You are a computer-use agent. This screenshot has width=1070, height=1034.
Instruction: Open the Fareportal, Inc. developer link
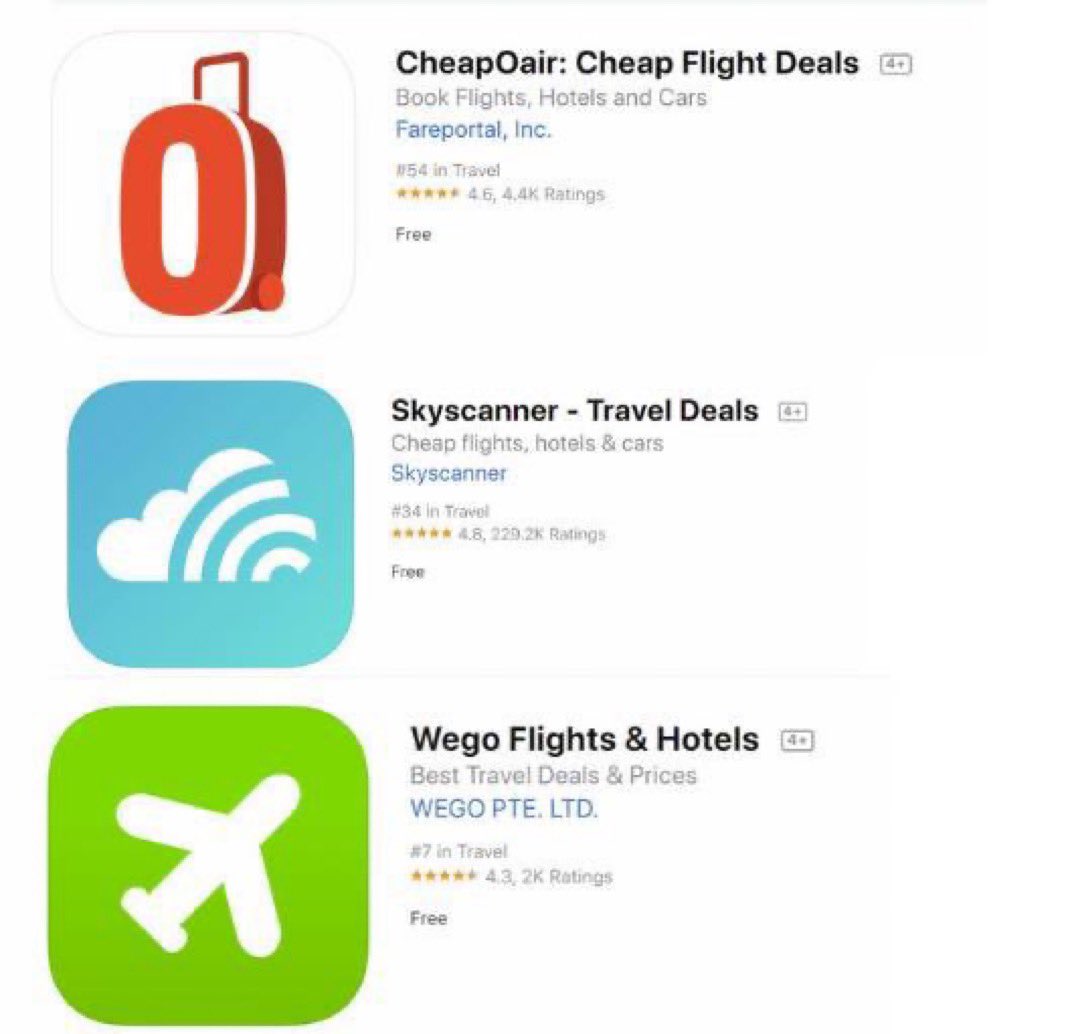[473, 129]
